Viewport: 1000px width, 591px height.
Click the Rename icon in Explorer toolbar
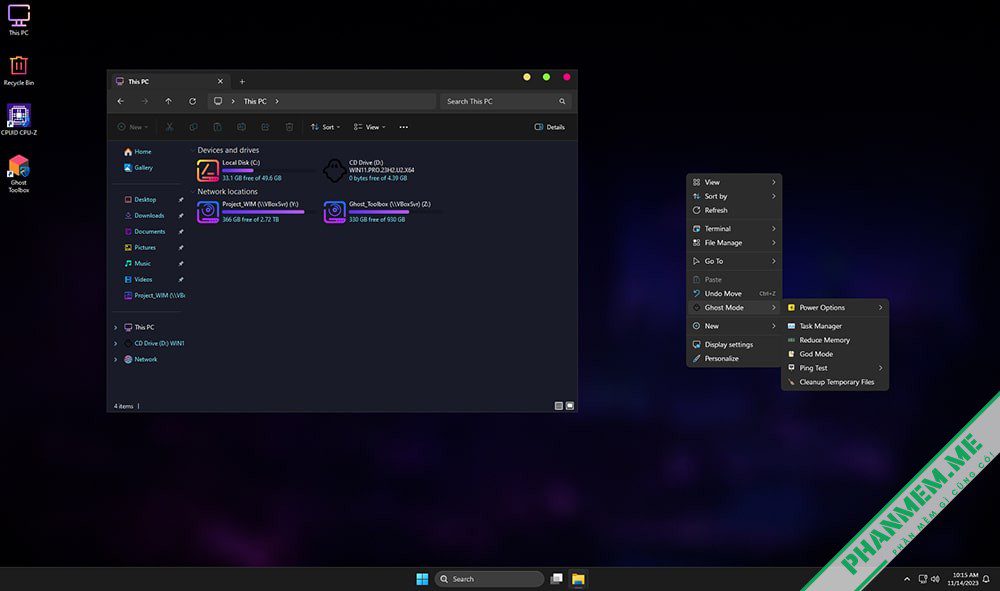[x=241, y=127]
